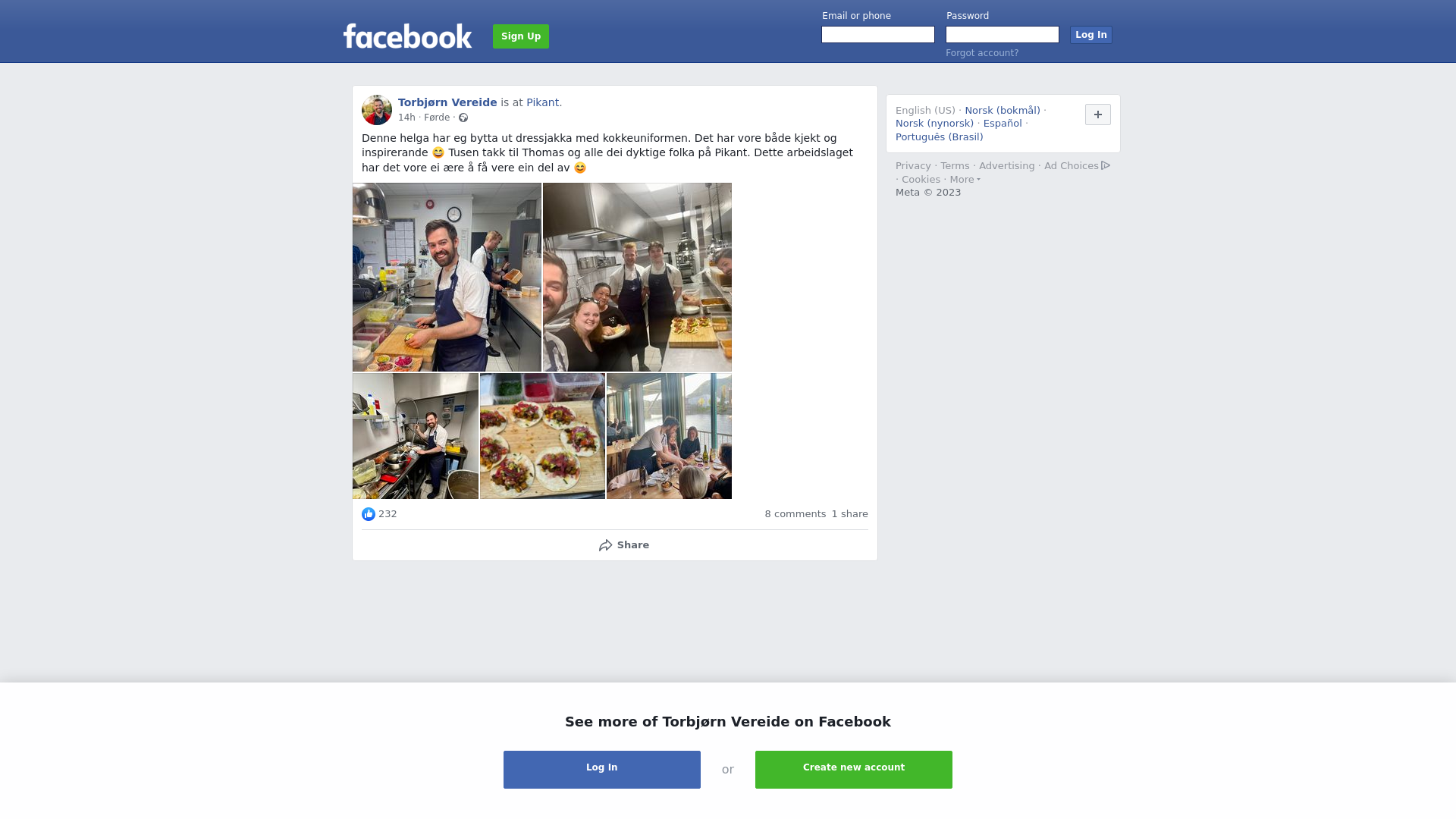Expand the More footer dropdown
Viewport: 1456px width, 819px height.
tap(965, 180)
